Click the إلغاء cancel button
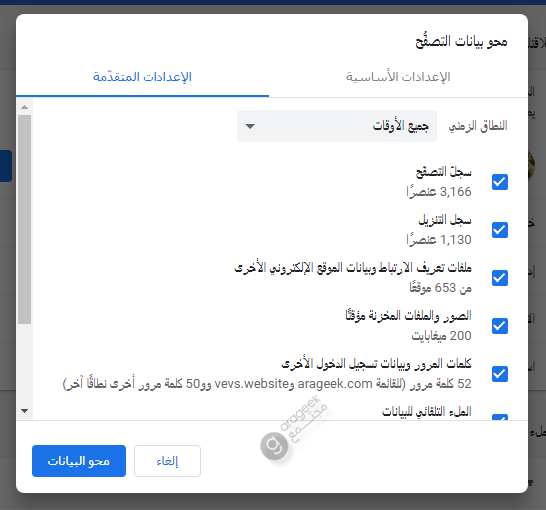 coord(167,461)
